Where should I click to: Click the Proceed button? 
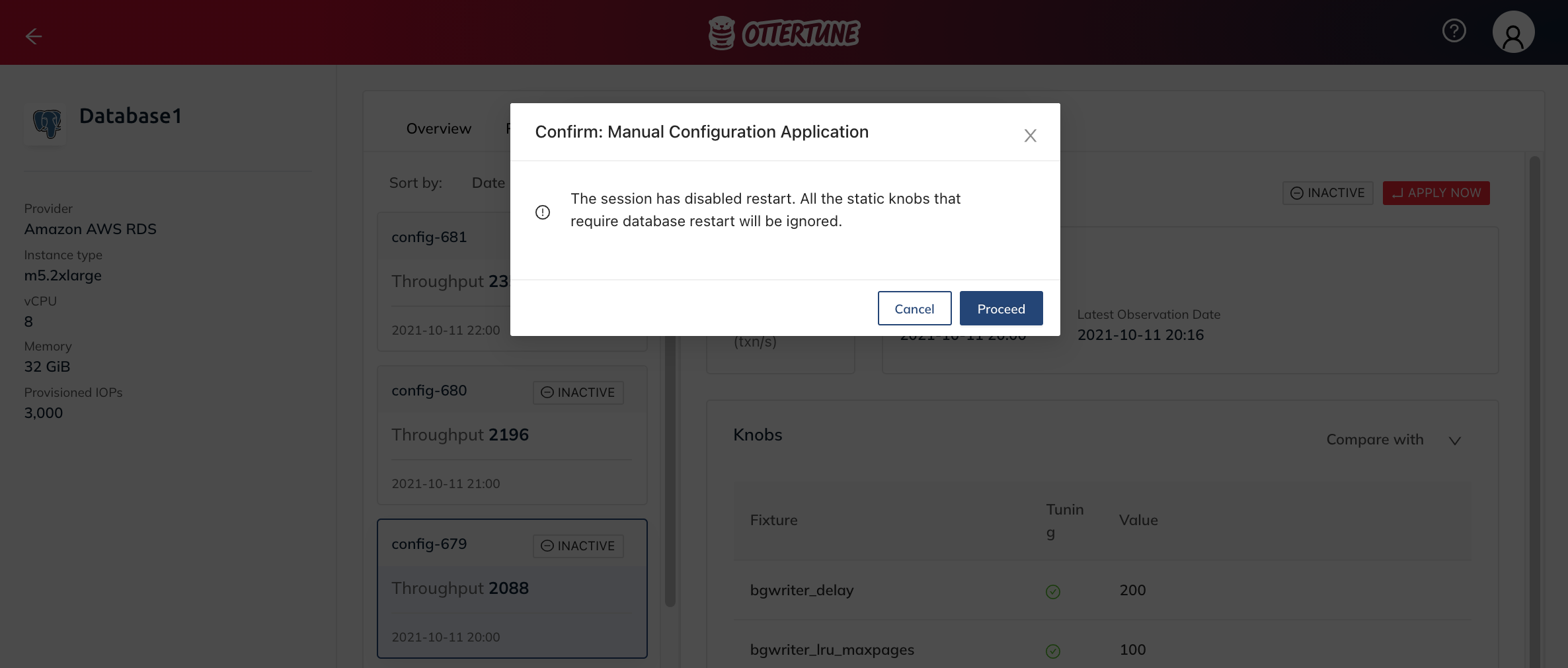pyautogui.click(x=1001, y=308)
